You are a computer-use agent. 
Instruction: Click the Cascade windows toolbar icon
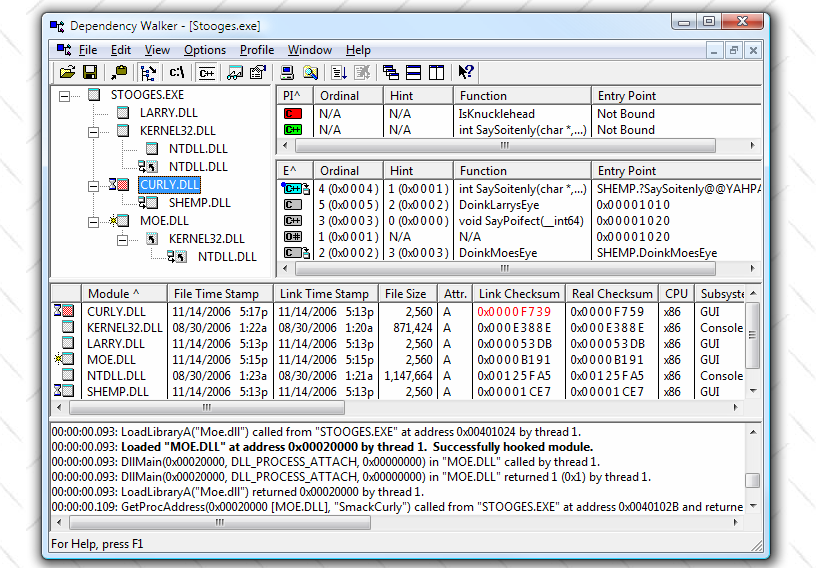(x=390, y=72)
